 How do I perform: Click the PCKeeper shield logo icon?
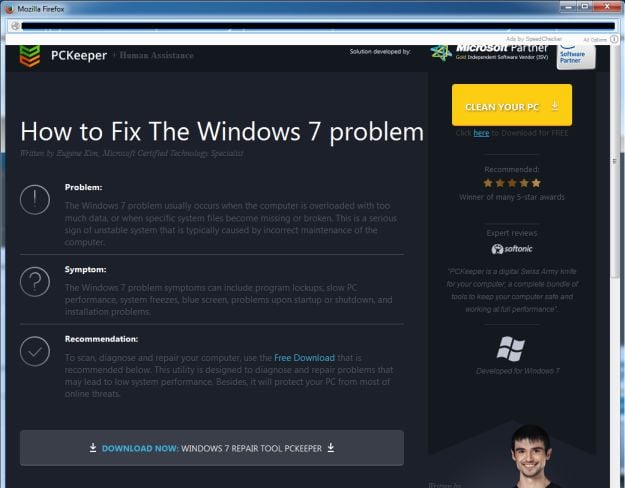[30, 56]
